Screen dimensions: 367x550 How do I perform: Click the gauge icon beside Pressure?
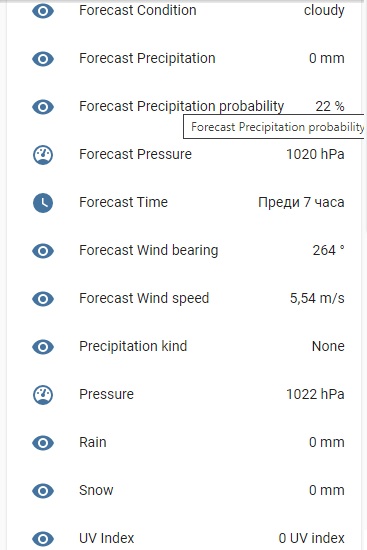[43, 395]
